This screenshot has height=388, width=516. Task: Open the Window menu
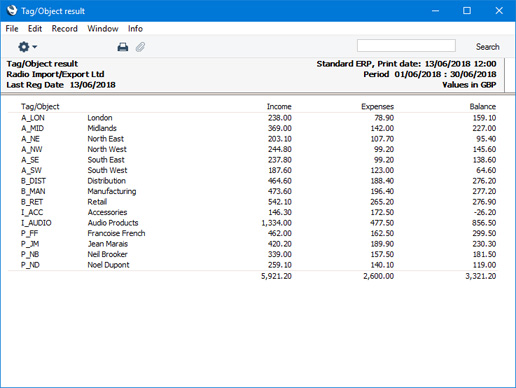[103, 29]
